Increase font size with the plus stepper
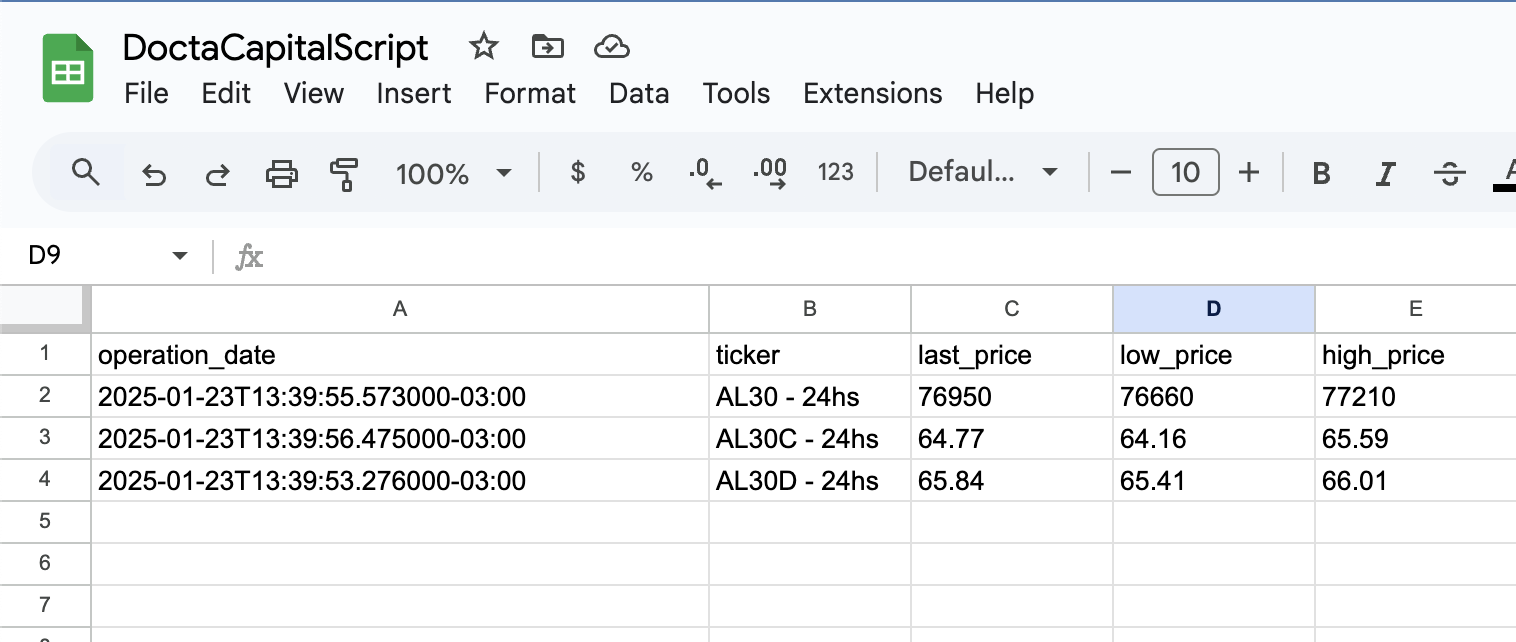 [1249, 172]
